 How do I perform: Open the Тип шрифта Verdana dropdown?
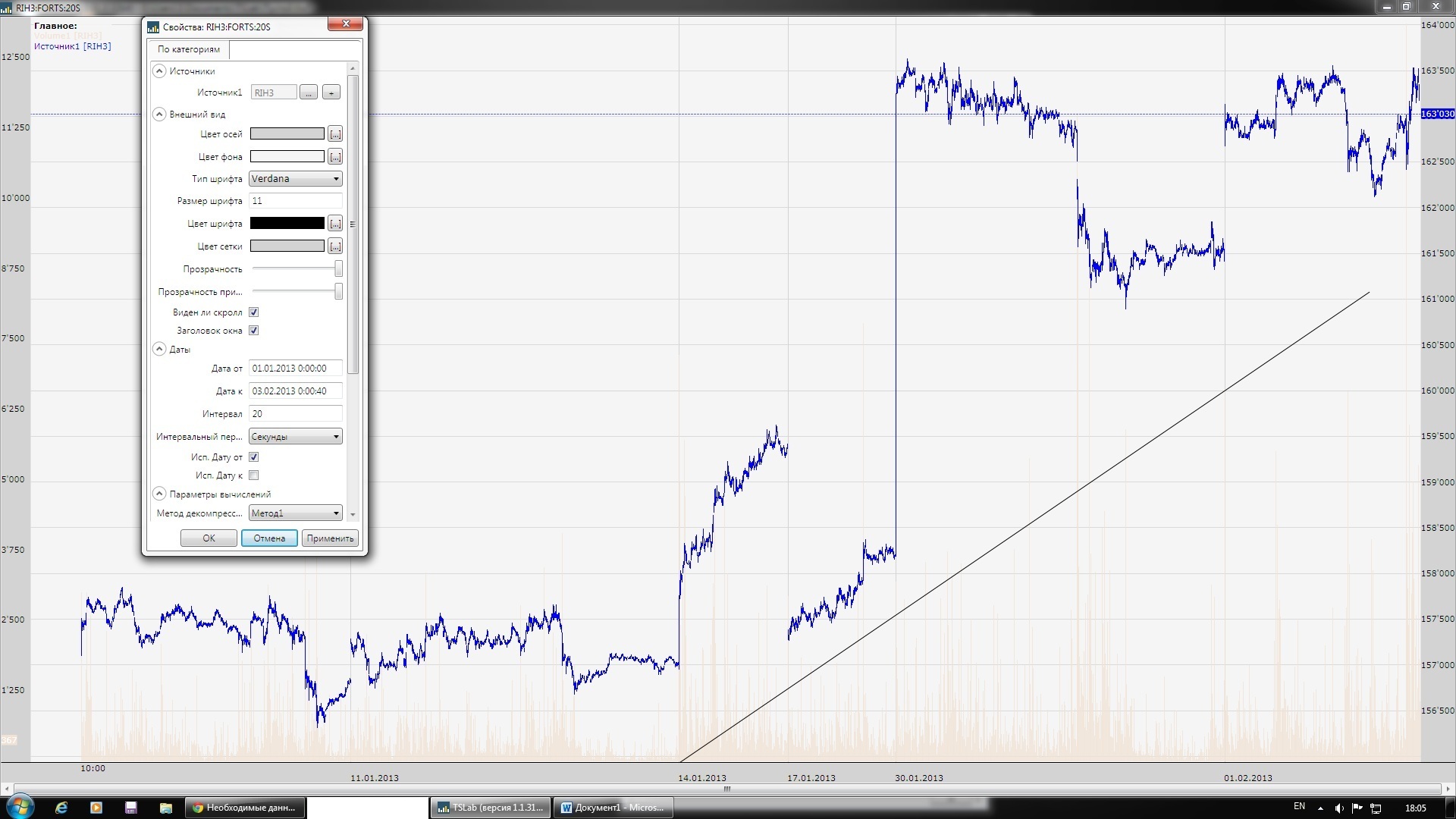(295, 179)
